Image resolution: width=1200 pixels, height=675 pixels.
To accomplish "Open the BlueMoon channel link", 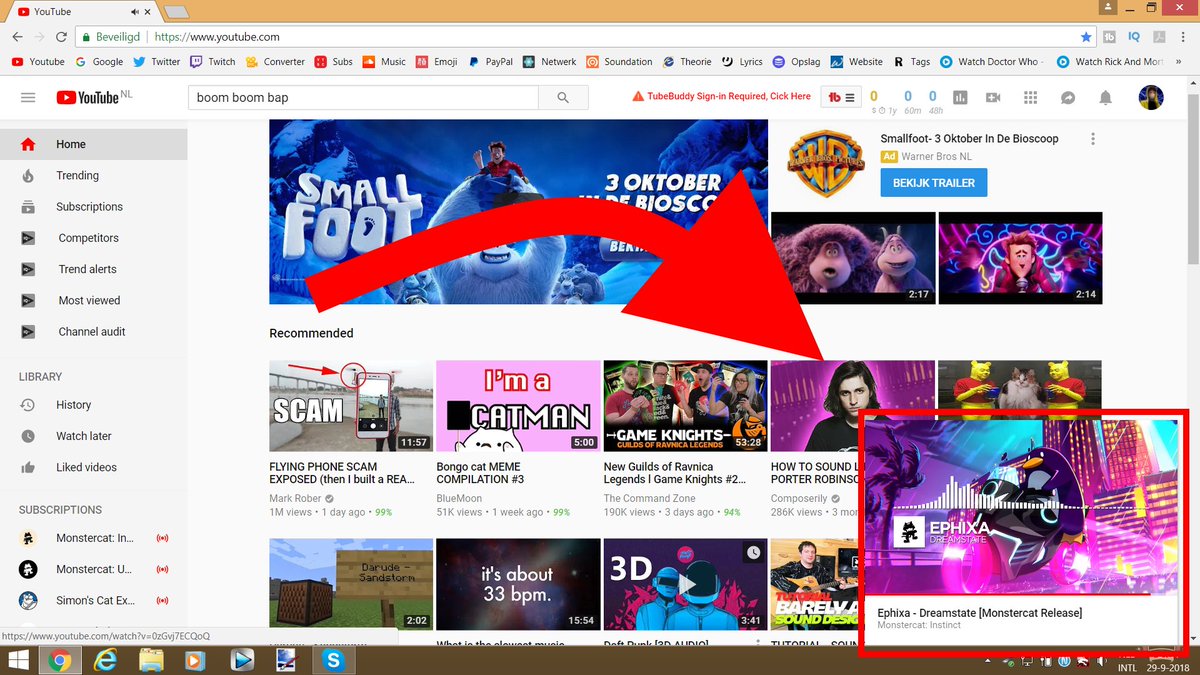I will coord(459,498).
